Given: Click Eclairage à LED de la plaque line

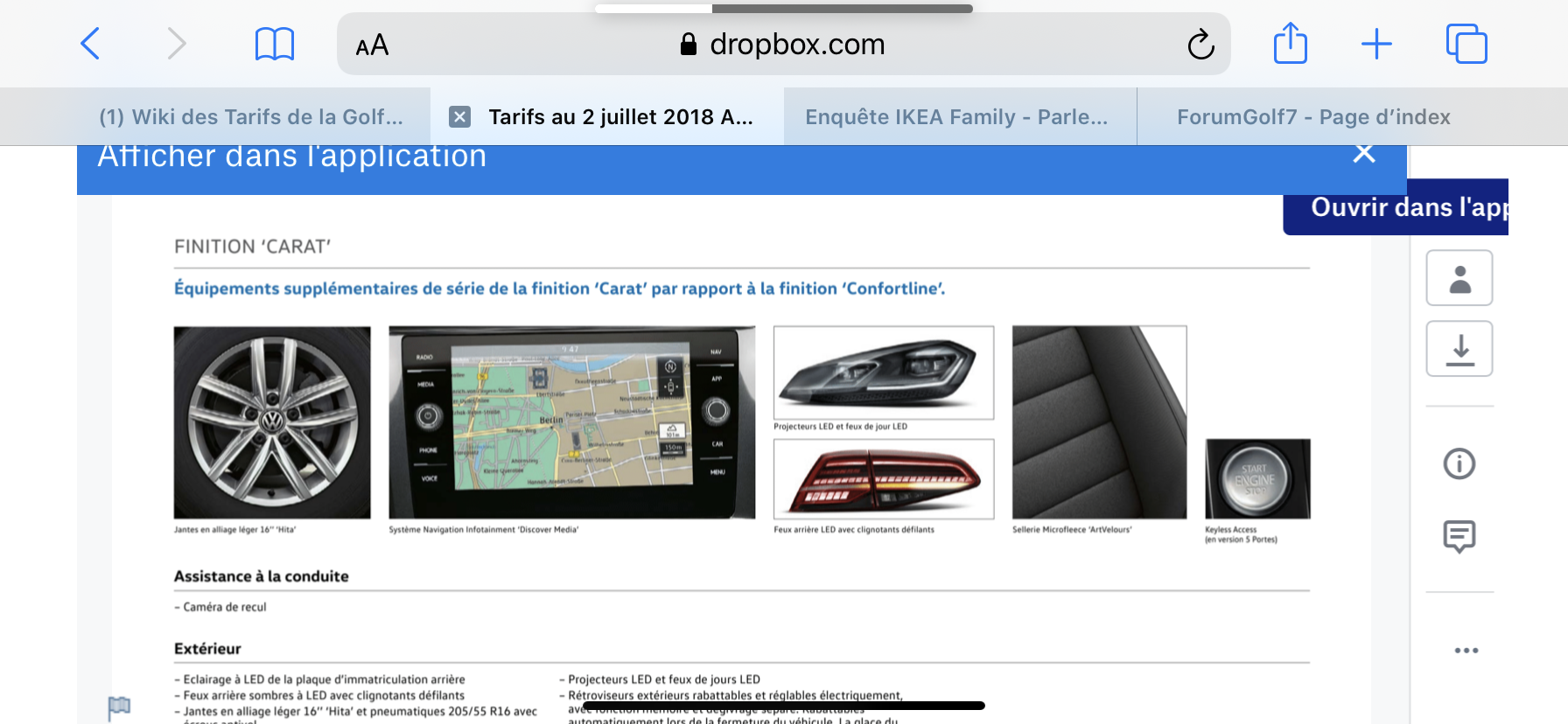Looking at the screenshot, I should pos(320,679).
